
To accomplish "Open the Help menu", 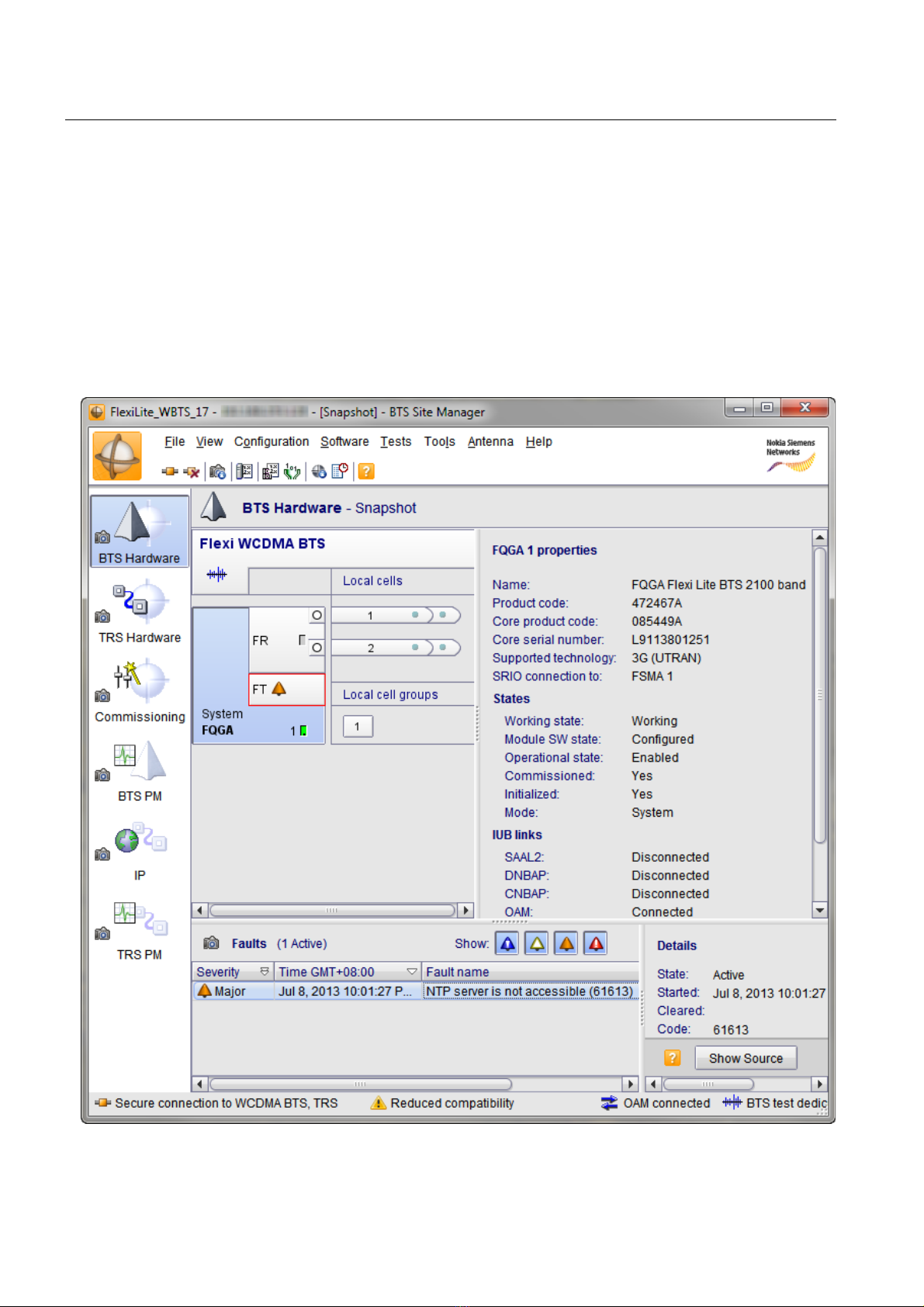I will tap(539, 441).
